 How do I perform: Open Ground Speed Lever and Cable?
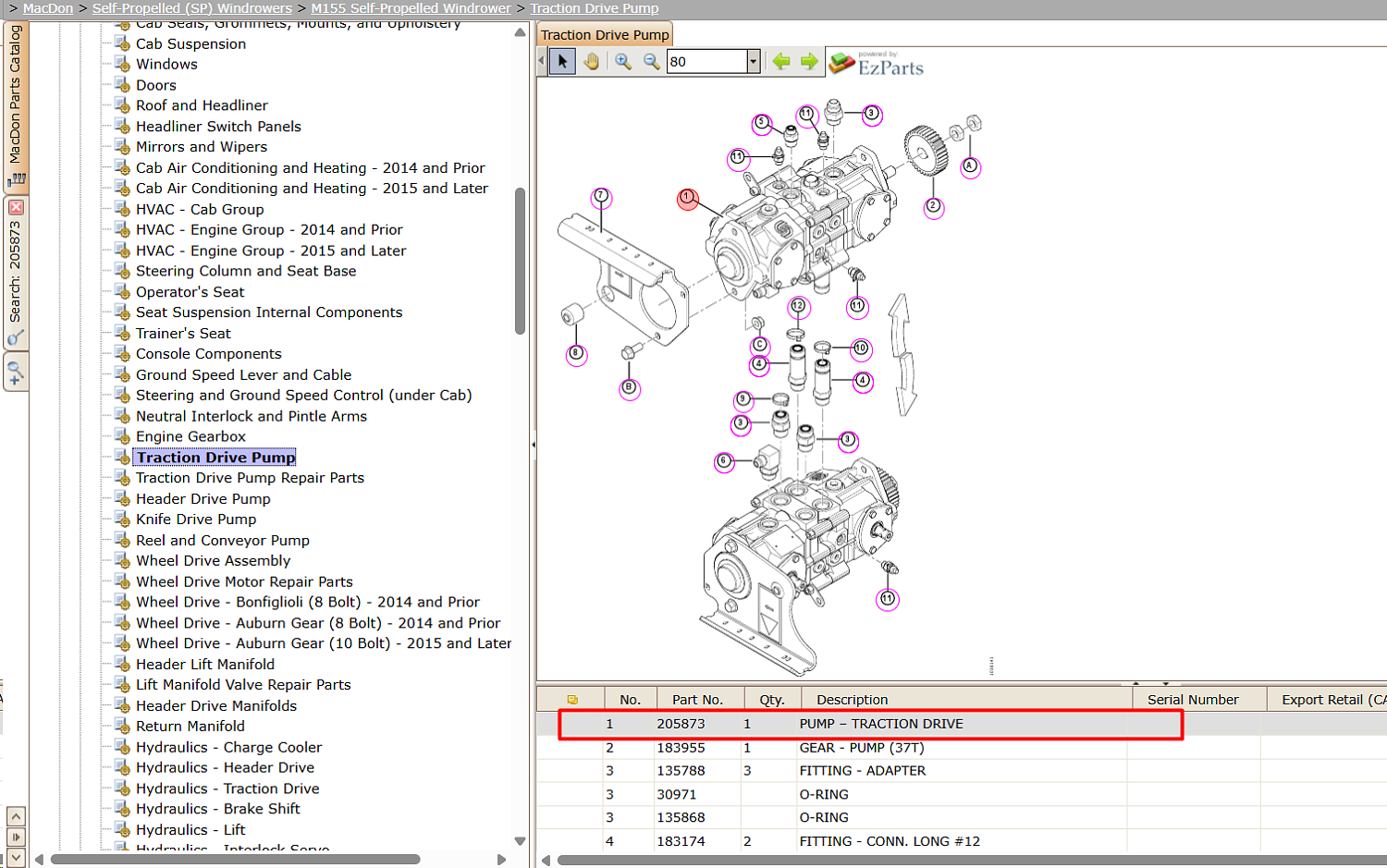click(243, 375)
